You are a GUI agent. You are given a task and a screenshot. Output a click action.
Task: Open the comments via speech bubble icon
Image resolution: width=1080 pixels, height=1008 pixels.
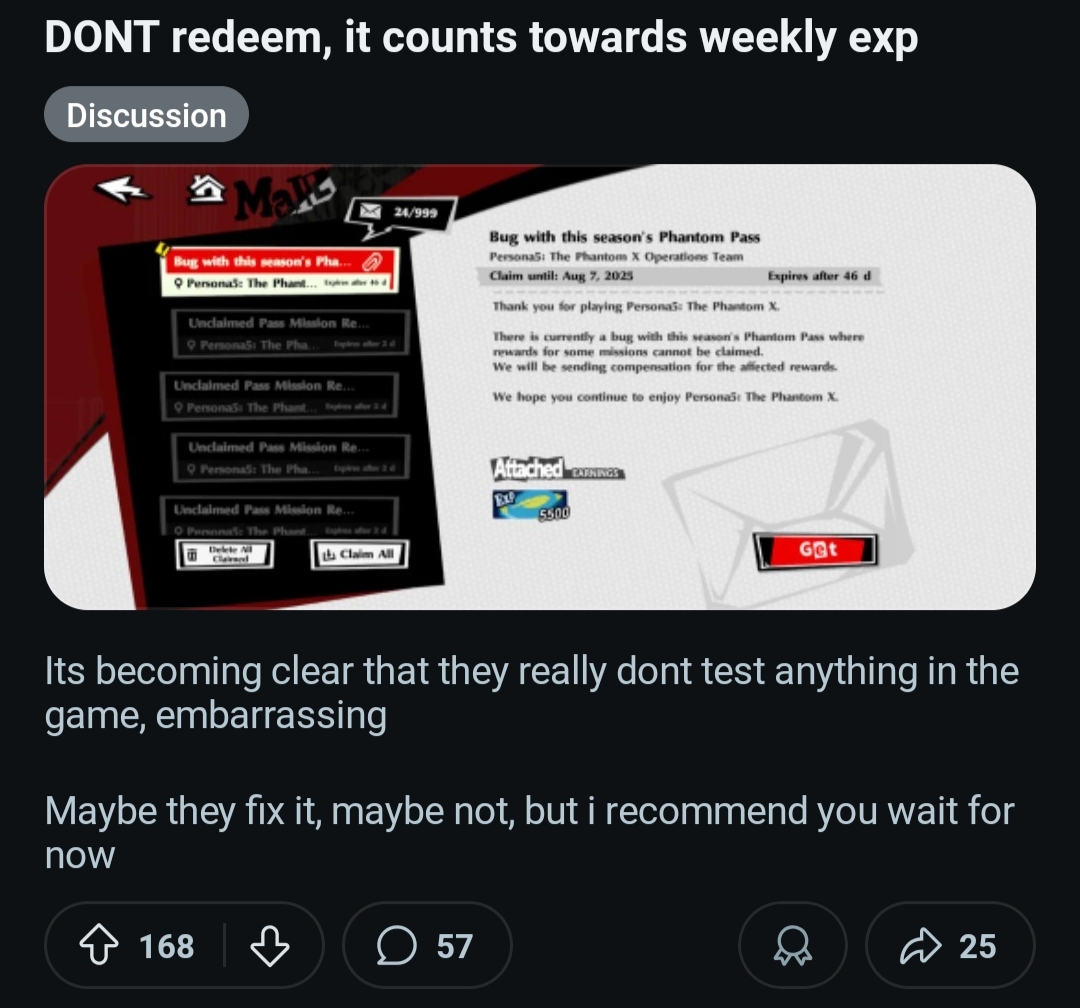(397, 945)
